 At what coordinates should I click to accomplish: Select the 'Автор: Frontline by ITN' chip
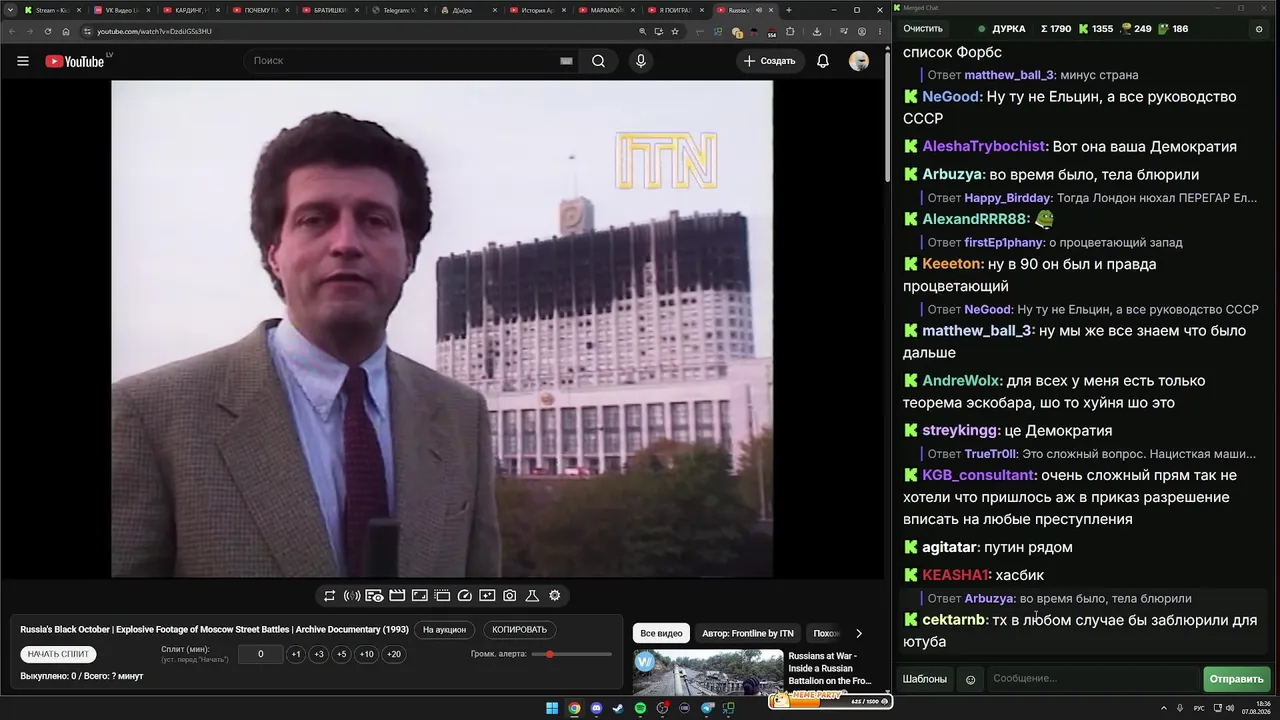[748, 633]
